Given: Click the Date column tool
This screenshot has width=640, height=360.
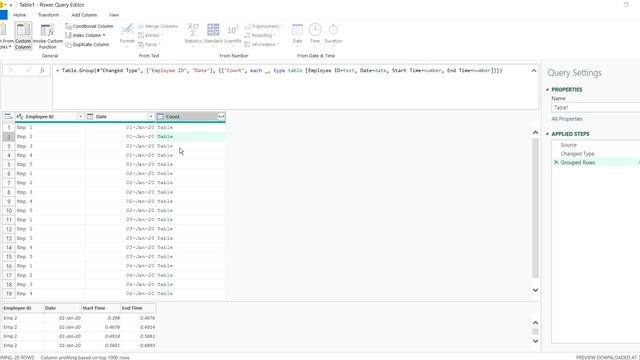Looking at the screenshot, I should (297, 34).
